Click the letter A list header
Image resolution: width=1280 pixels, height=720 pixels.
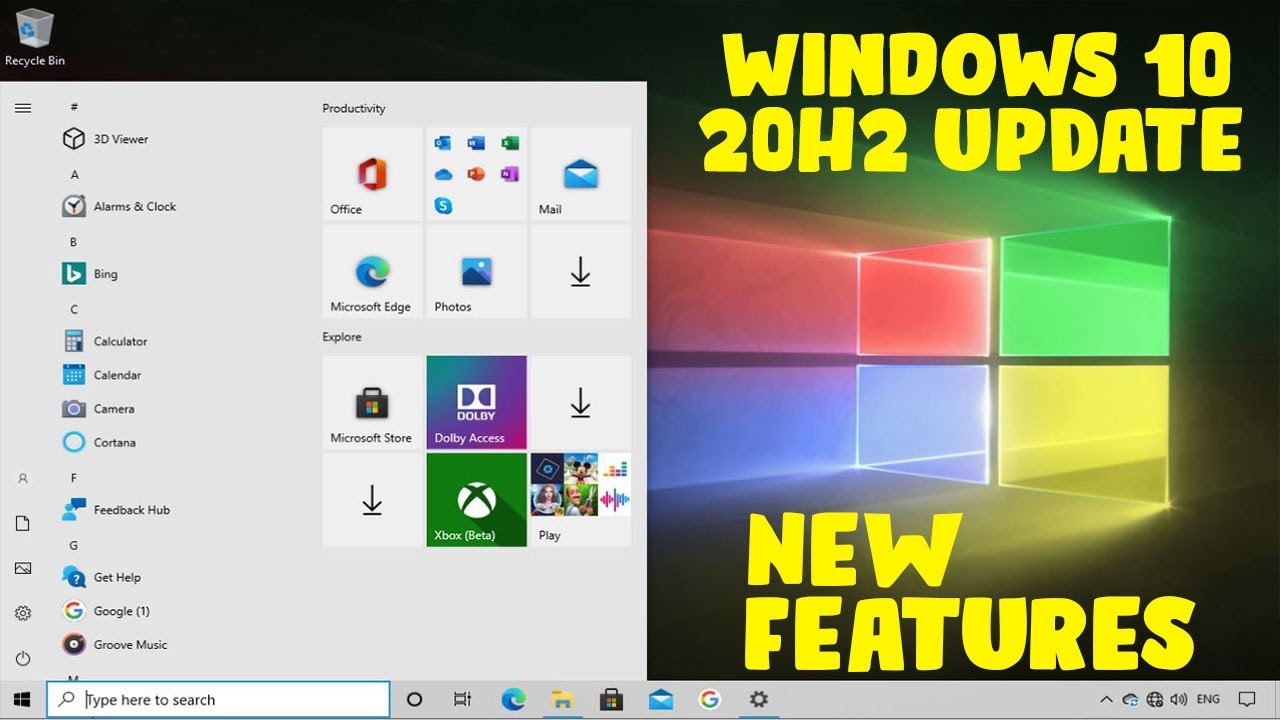tap(74, 175)
